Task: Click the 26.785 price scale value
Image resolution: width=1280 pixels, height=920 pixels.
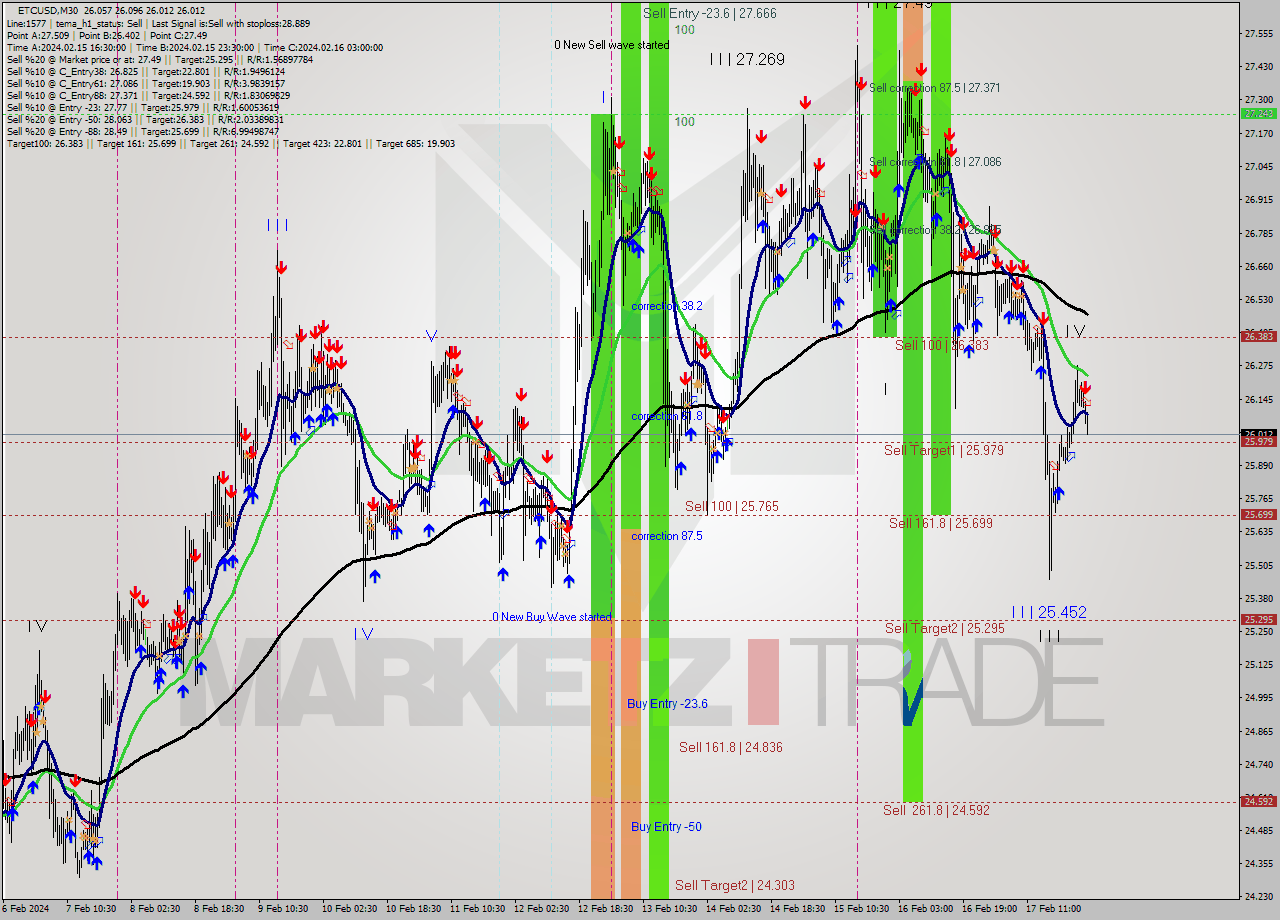Action: click(x=1258, y=233)
